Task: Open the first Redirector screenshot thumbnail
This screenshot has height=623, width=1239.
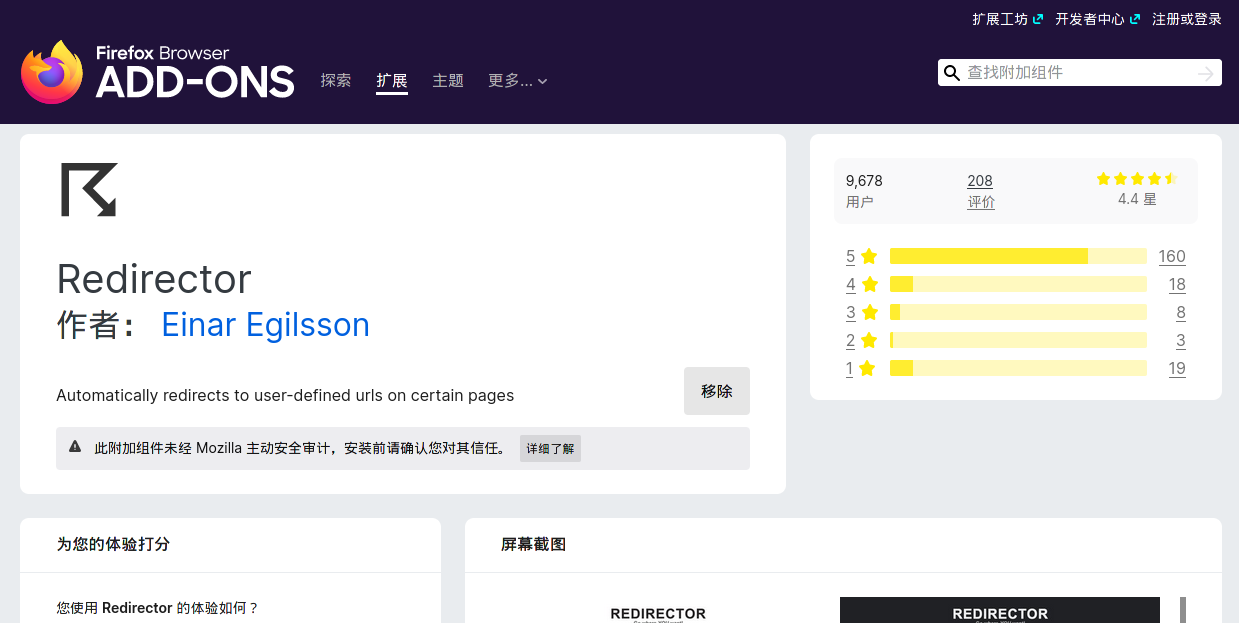Action: [x=658, y=610]
